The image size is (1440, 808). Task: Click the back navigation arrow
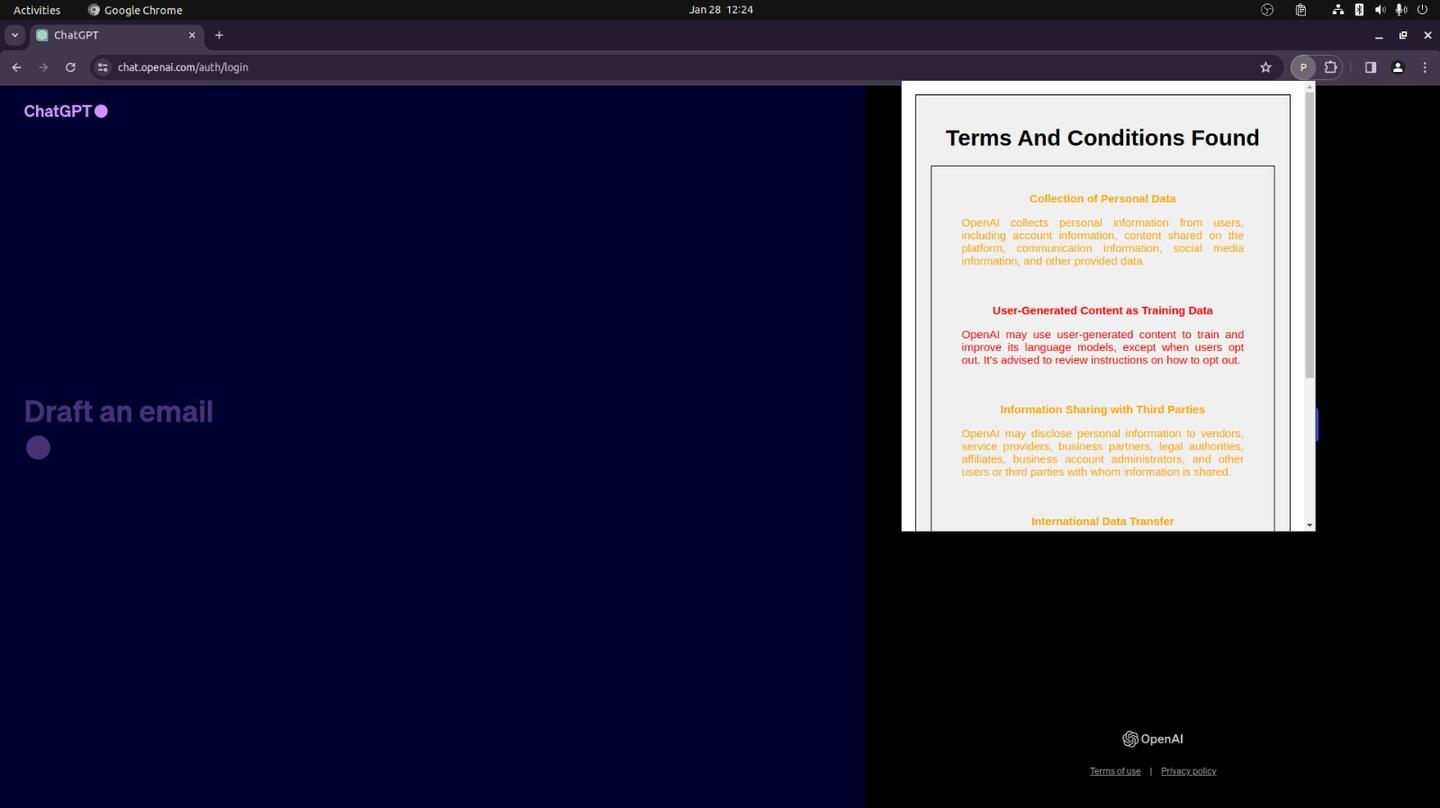16,67
